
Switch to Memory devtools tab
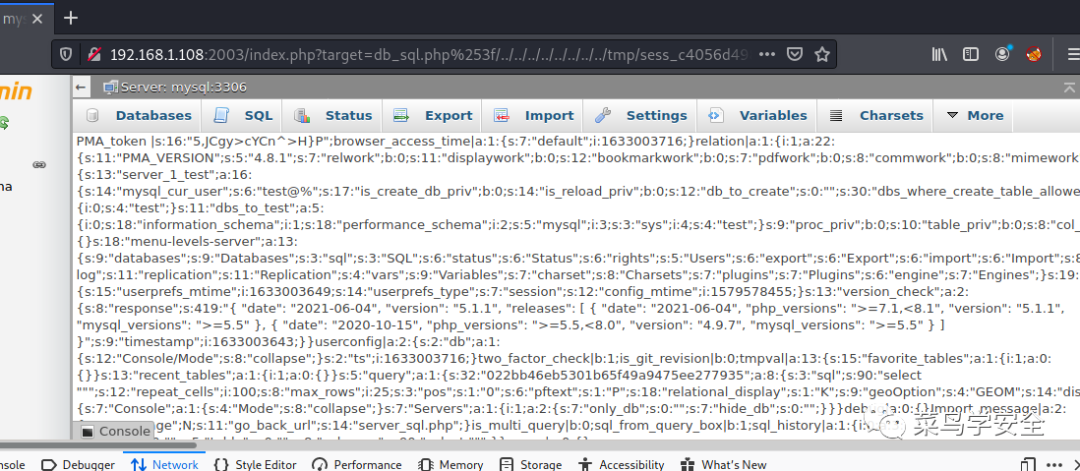coord(448,465)
